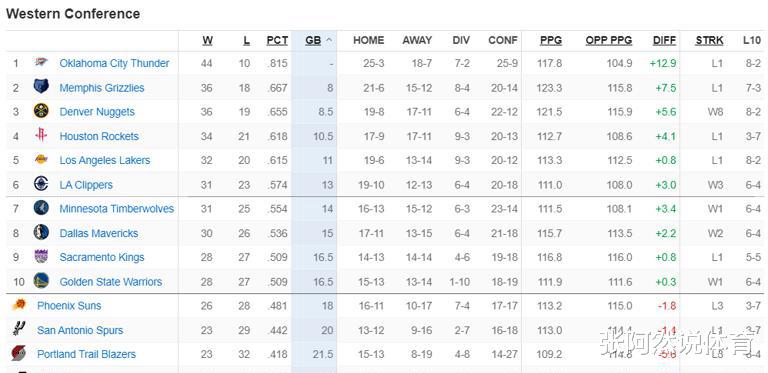
Task: Open the Golden State Warriors team link
Action: tap(111, 282)
